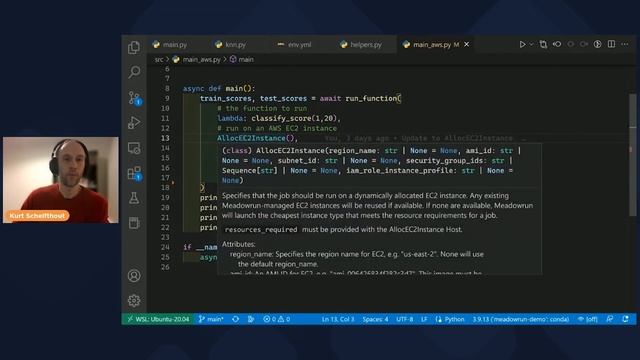Click the Kurt Schelfthout name label

click(x=37, y=216)
